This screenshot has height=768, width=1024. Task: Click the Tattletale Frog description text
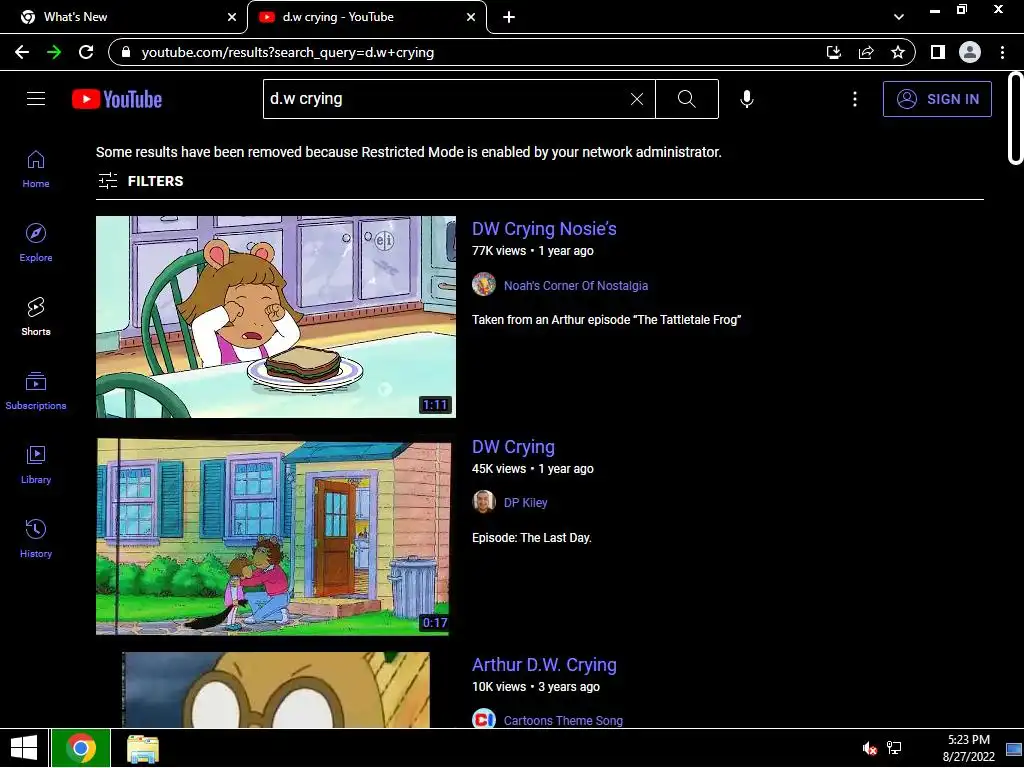coord(606,319)
